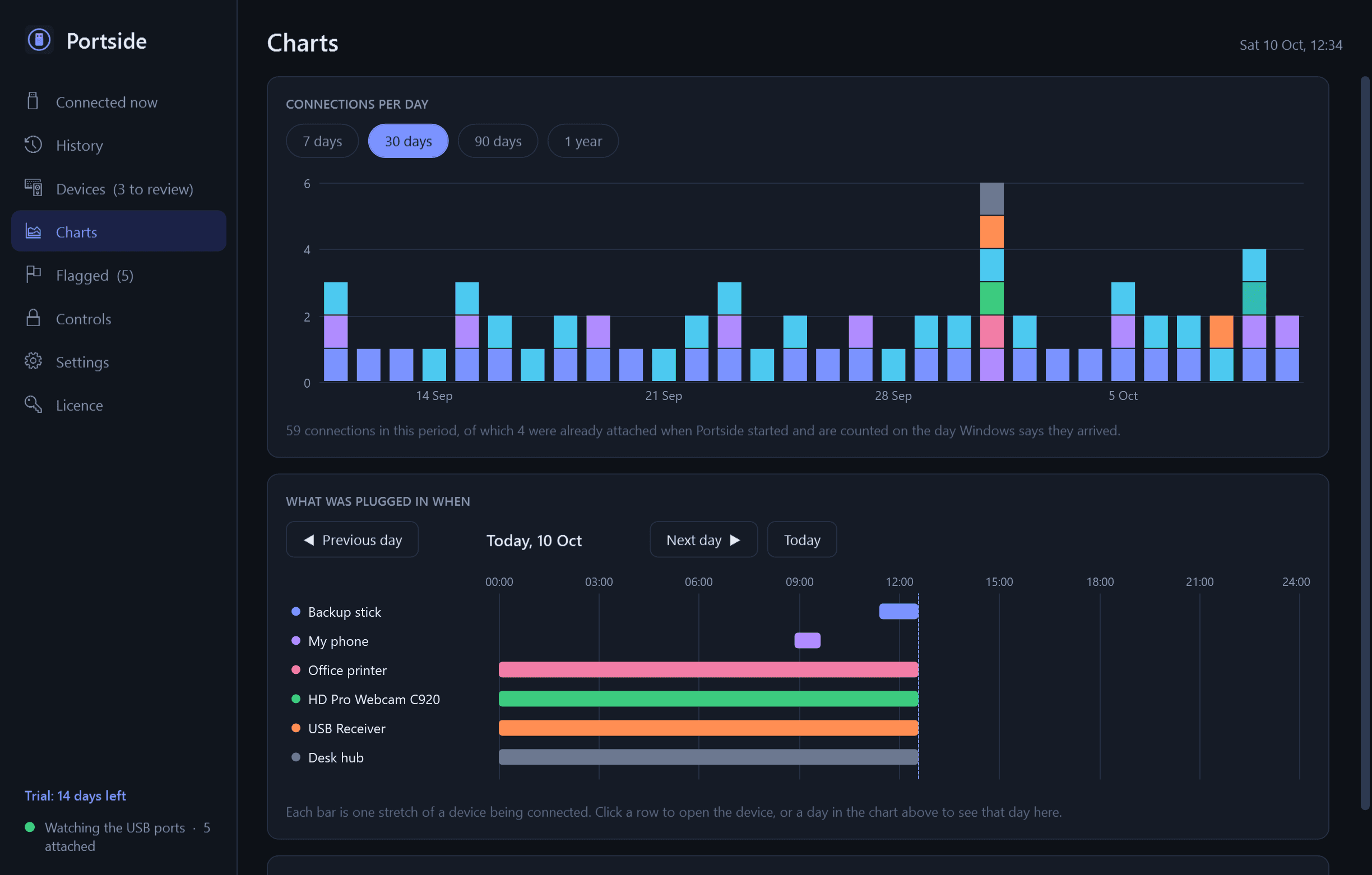Screen dimensions: 1372x875
Task: Click the My phone legend dot
Action: 296,640
